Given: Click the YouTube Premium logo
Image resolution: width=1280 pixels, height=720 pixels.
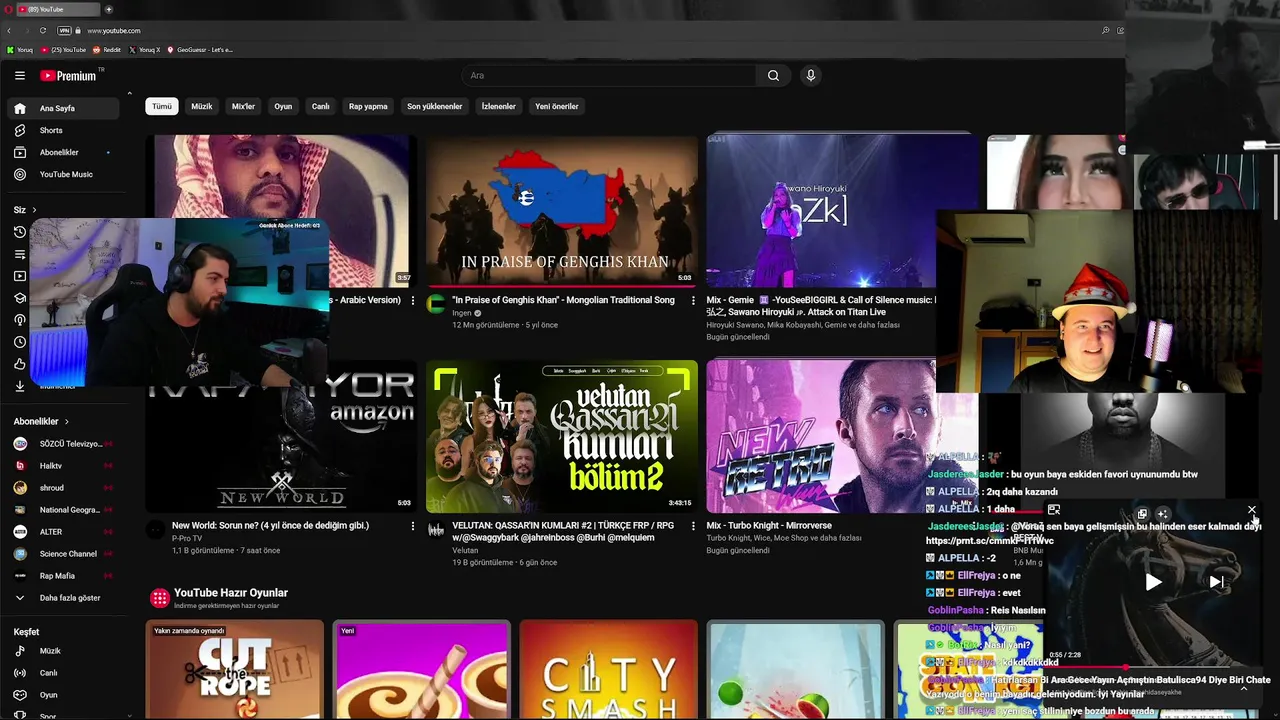Looking at the screenshot, I should 69,76.
